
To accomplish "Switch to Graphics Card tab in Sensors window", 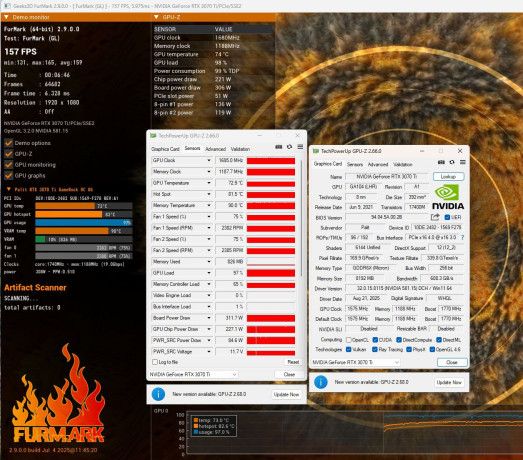I will 165,149.
